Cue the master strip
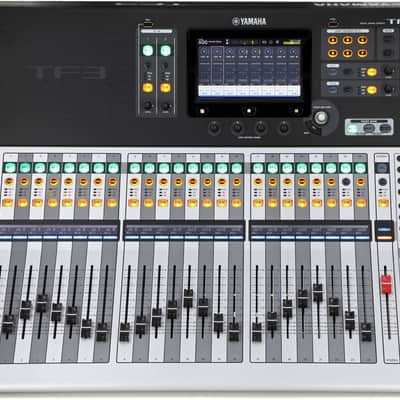 pos(383,182)
